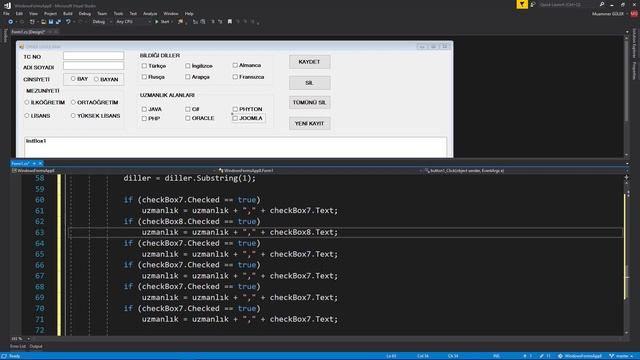Click the Undo toolbar icon

coord(68,22)
